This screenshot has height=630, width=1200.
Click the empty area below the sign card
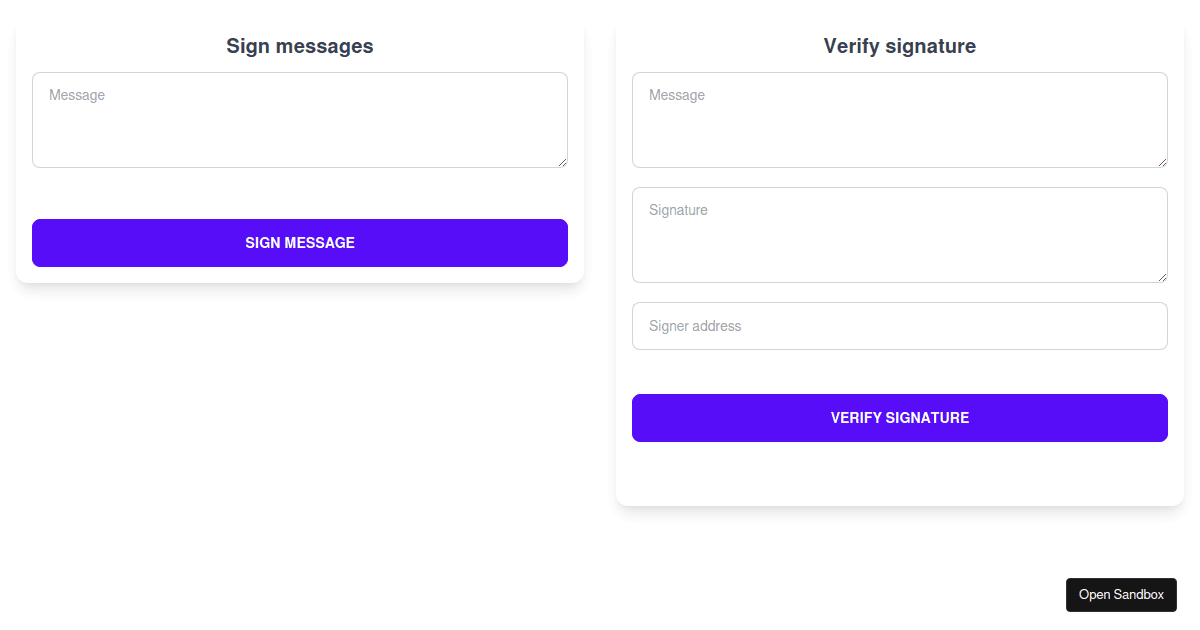coord(300,400)
